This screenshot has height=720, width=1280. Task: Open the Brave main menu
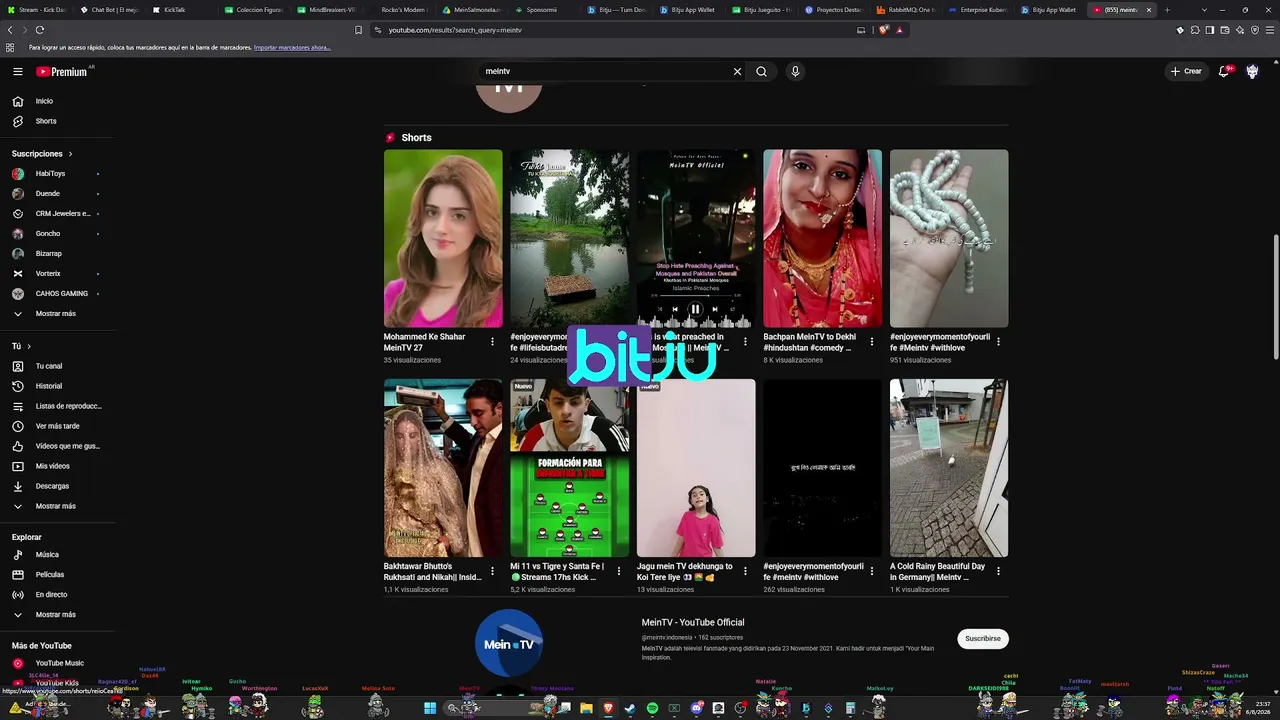(1268, 30)
